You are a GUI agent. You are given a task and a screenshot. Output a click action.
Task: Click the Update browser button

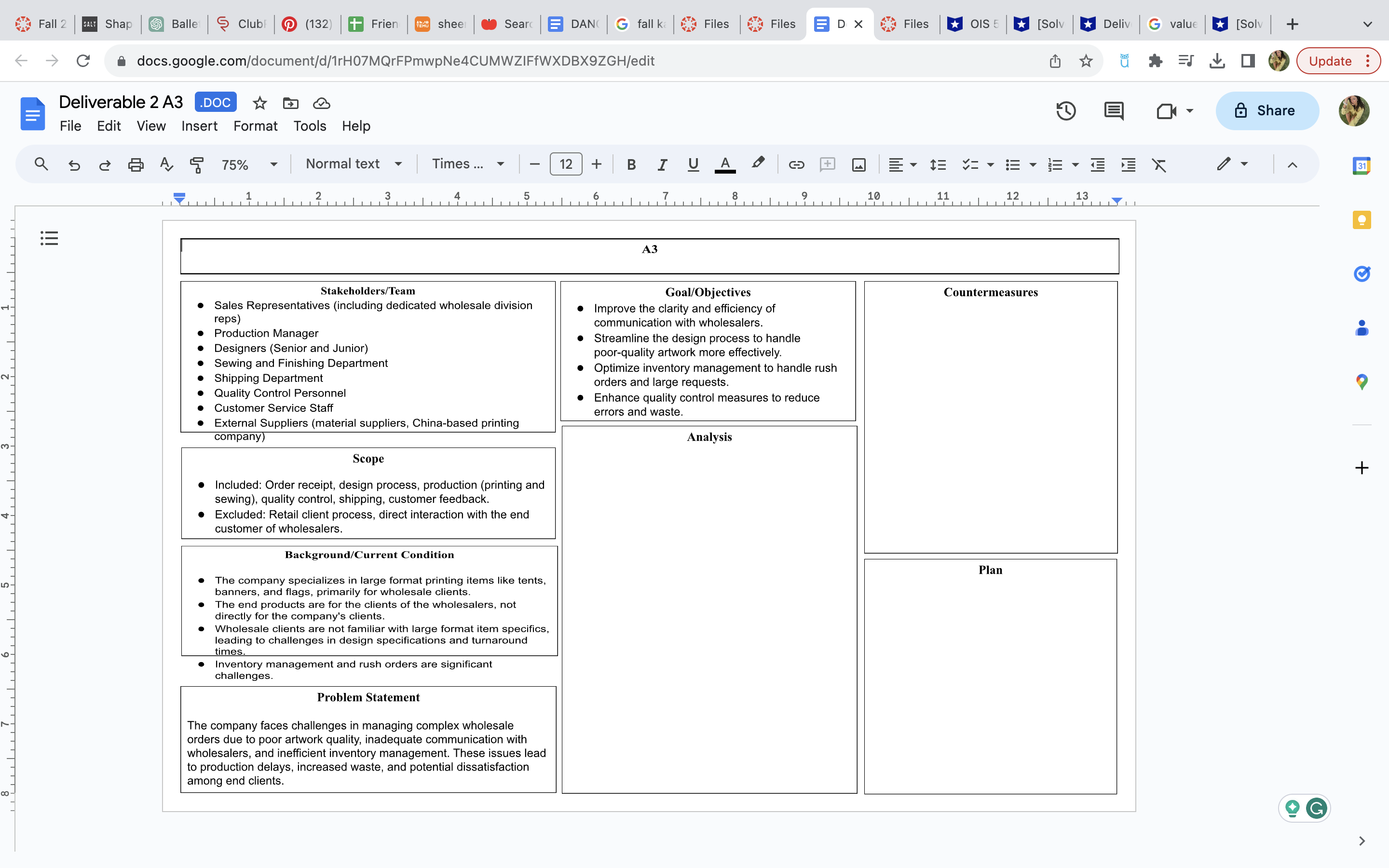pos(1332,60)
